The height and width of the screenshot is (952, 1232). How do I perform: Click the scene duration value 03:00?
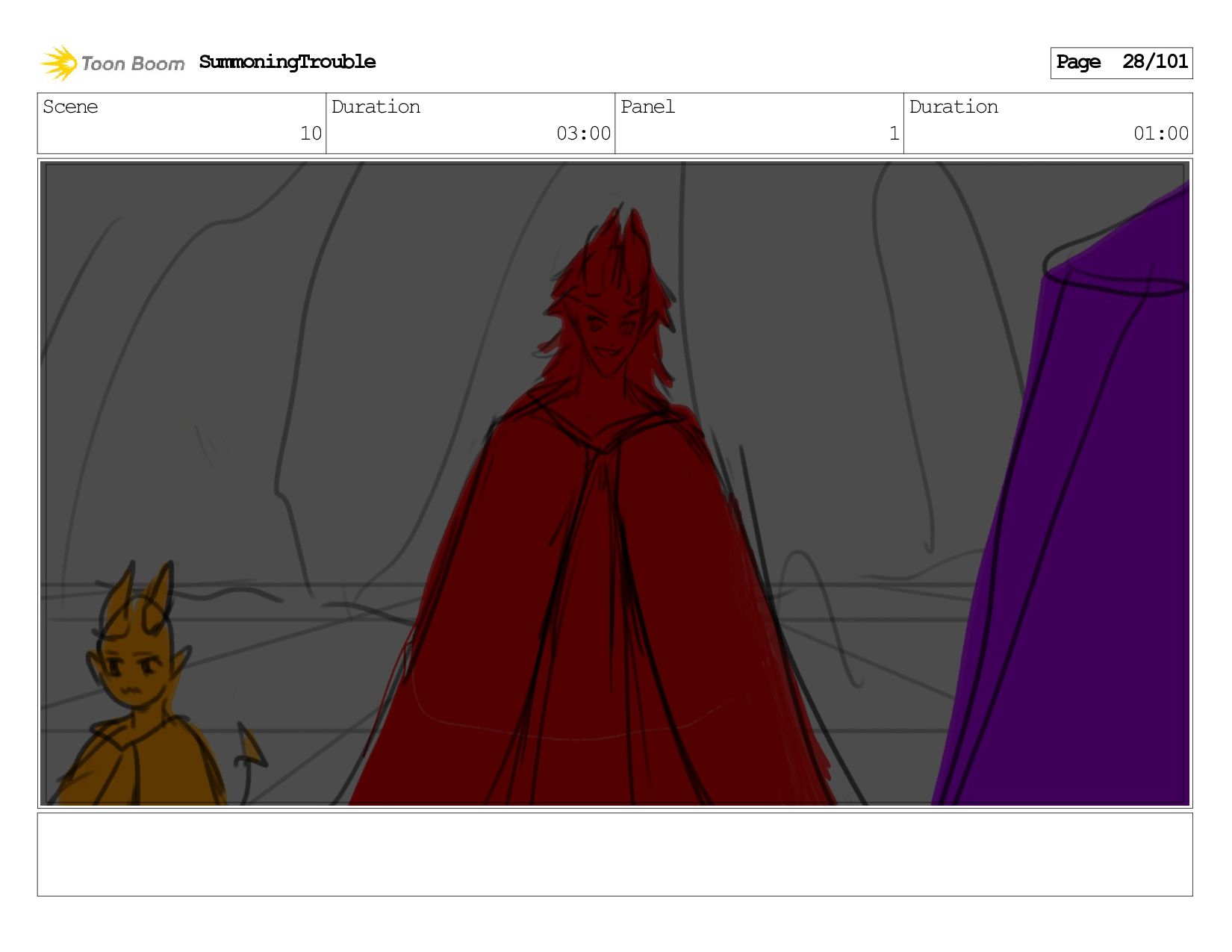point(583,134)
